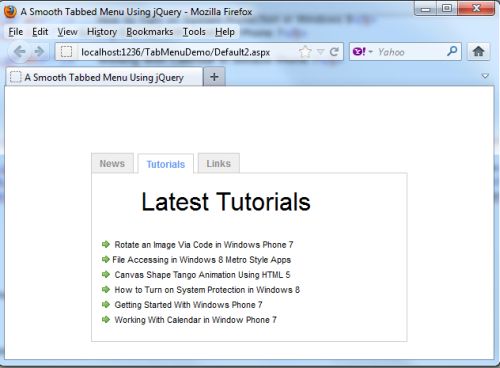Open the View menu
This screenshot has width=500, height=368.
click(67, 32)
